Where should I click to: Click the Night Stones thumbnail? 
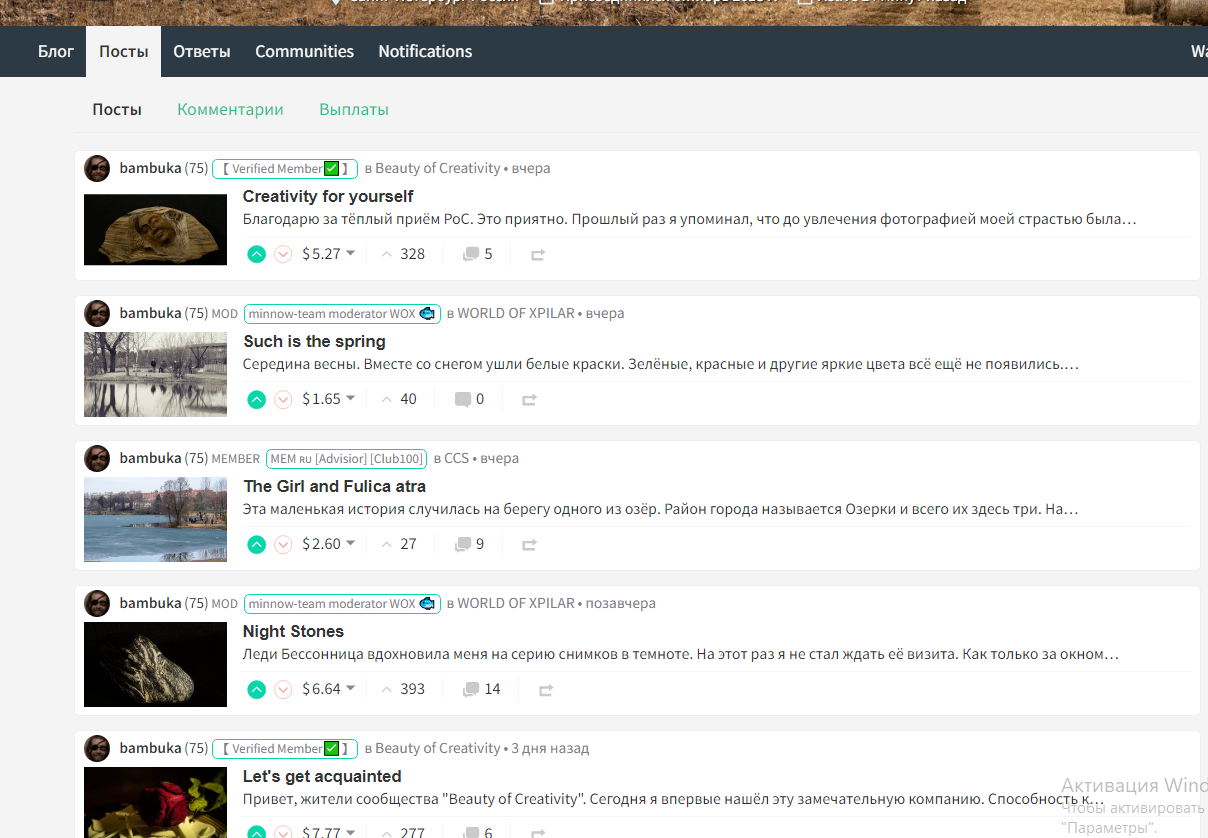pyautogui.click(x=155, y=664)
